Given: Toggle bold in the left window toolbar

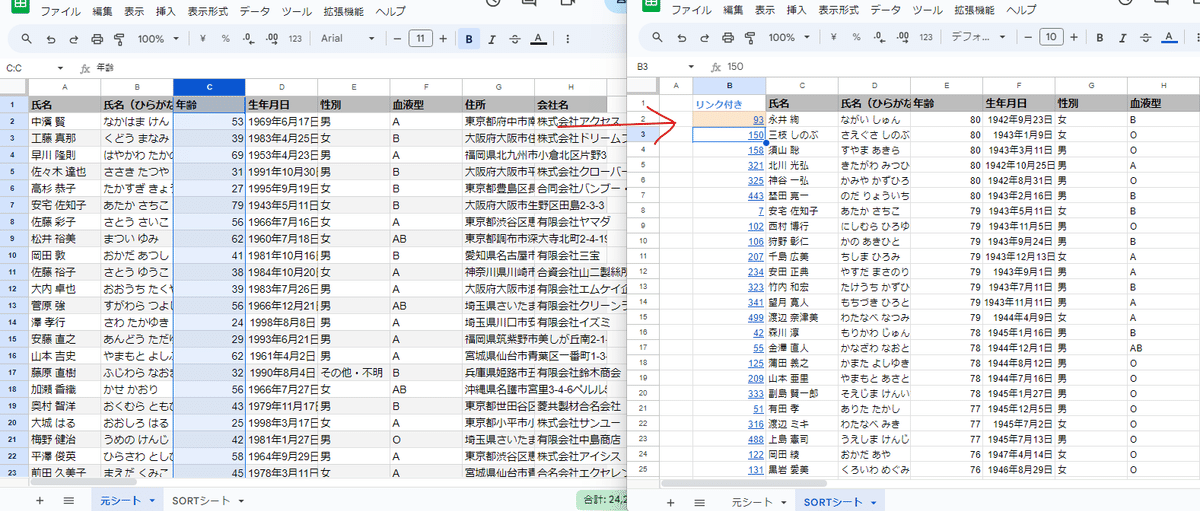Looking at the screenshot, I should [470, 39].
